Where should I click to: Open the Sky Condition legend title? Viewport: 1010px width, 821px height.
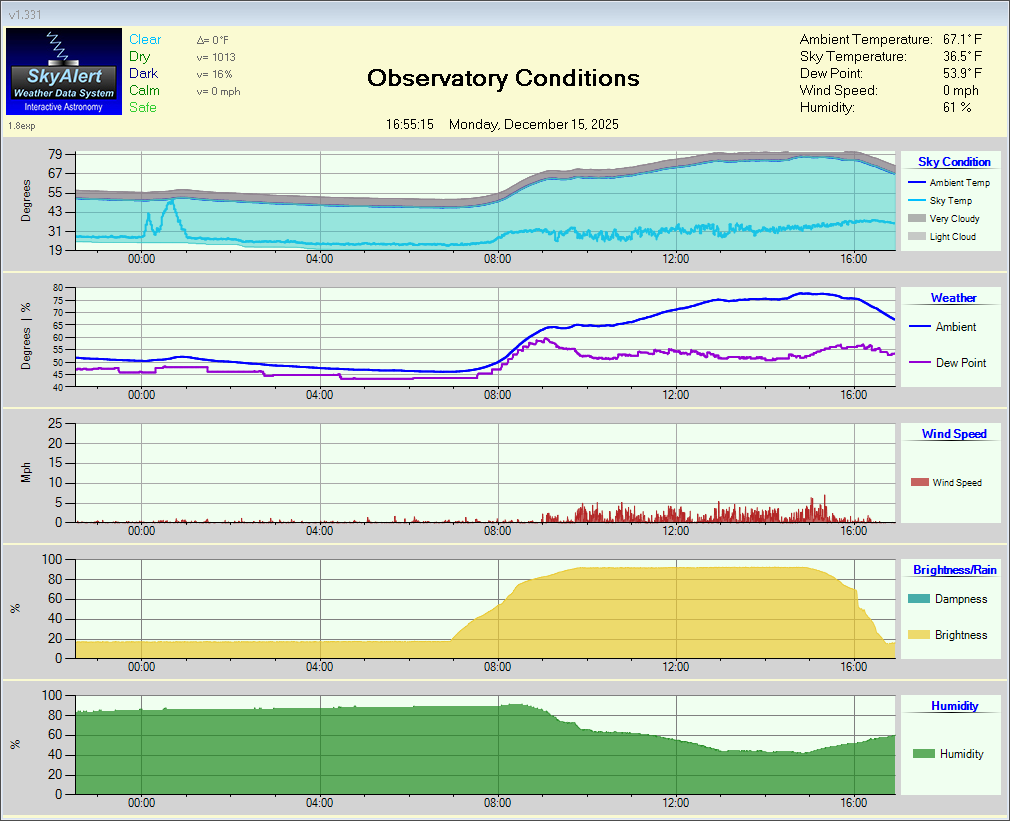pos(954,162)
